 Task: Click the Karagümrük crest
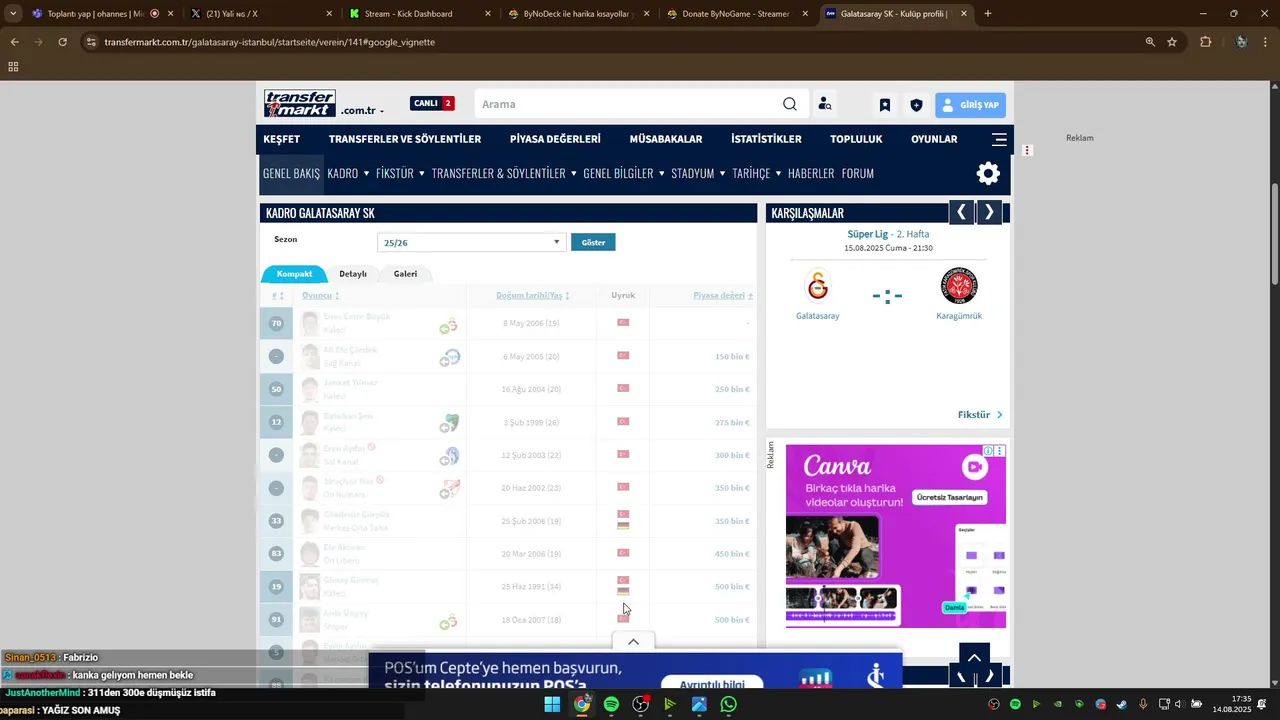pyautogui.click(x=959, y=286)
